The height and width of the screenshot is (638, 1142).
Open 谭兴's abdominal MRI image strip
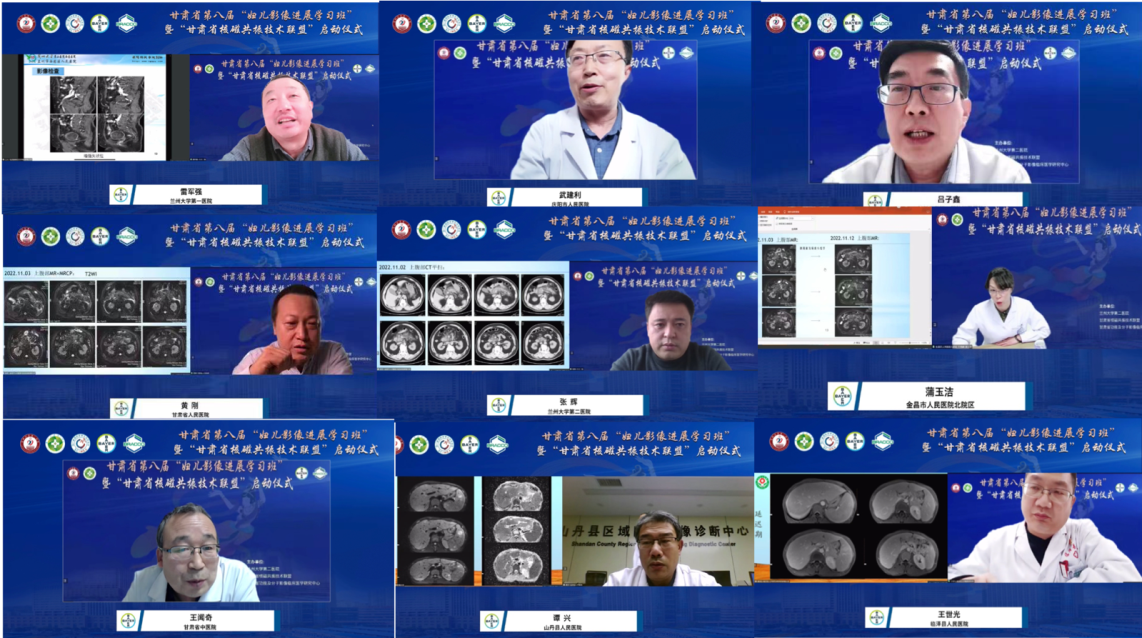pos(474,530)
